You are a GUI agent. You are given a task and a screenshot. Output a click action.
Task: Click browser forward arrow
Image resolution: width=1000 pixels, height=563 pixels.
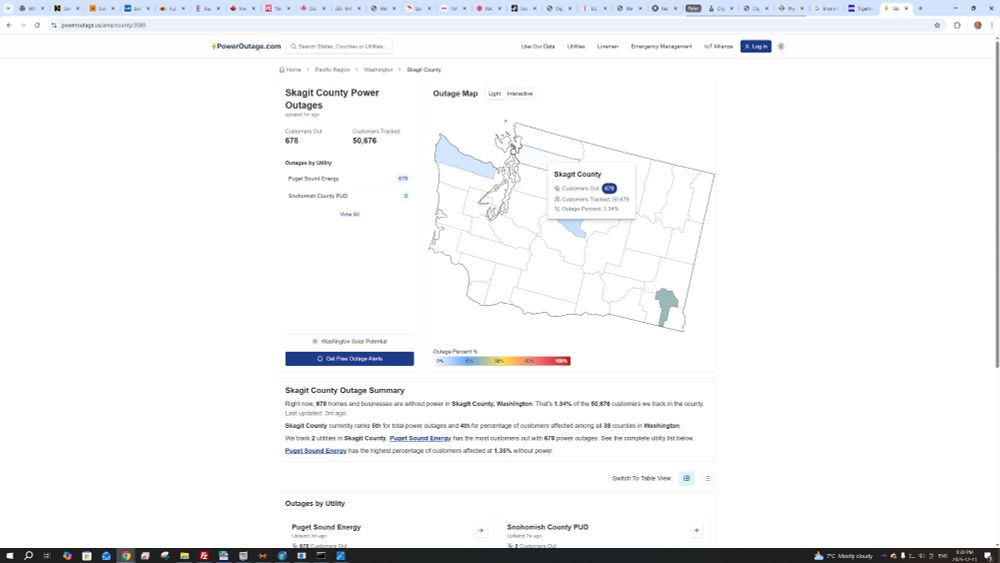(23, 25)
